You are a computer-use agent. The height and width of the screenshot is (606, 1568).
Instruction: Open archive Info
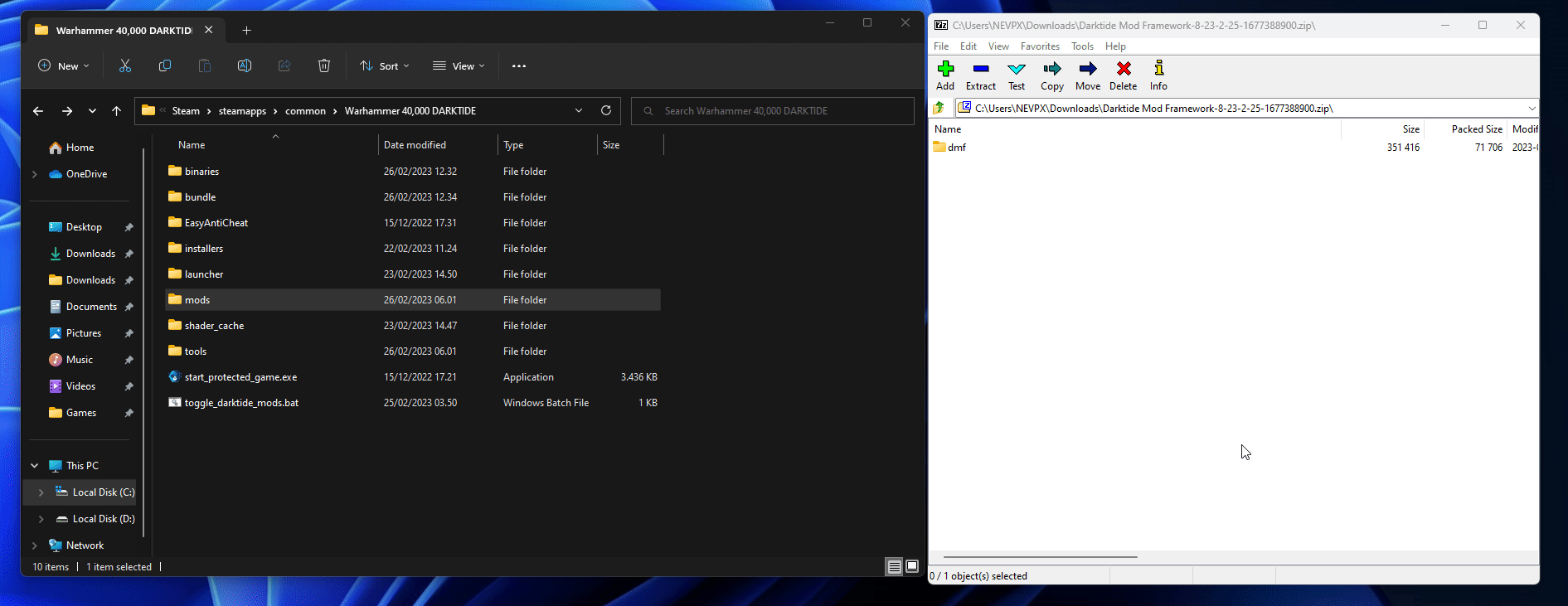pyautogui.click(x=1158, y=75)
